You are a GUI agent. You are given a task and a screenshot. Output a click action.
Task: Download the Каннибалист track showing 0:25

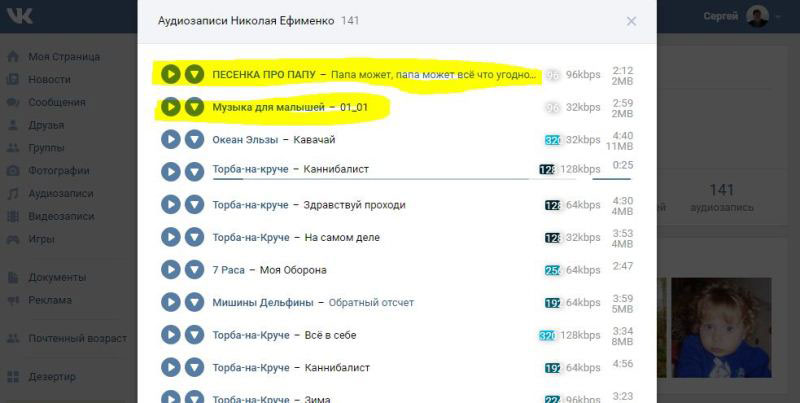(x=194, y=172)
